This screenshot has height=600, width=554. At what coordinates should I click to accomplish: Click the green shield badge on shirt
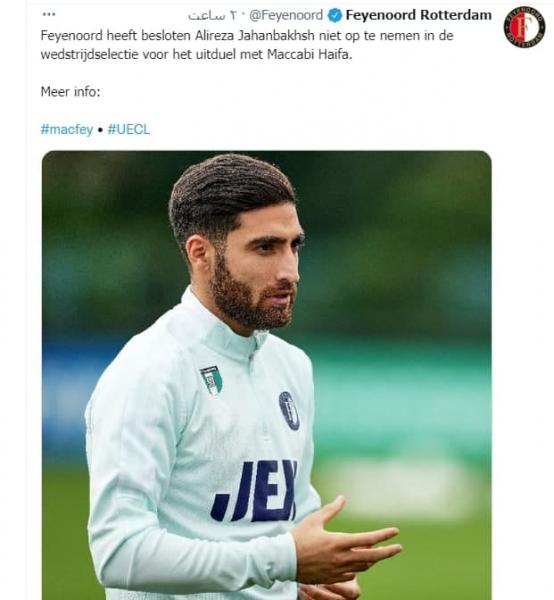pos(211,380)
